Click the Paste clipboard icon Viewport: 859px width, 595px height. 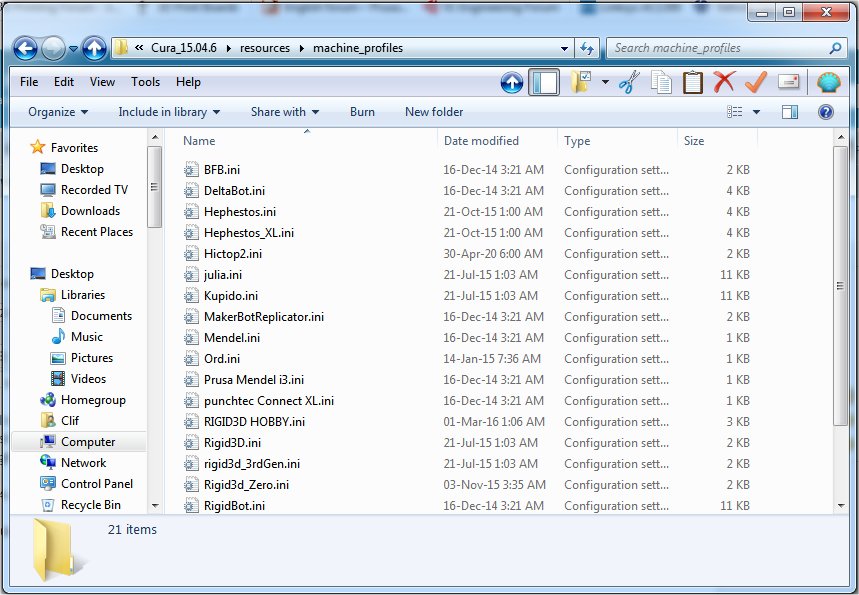pyautogui.click(x=692, y=82)
